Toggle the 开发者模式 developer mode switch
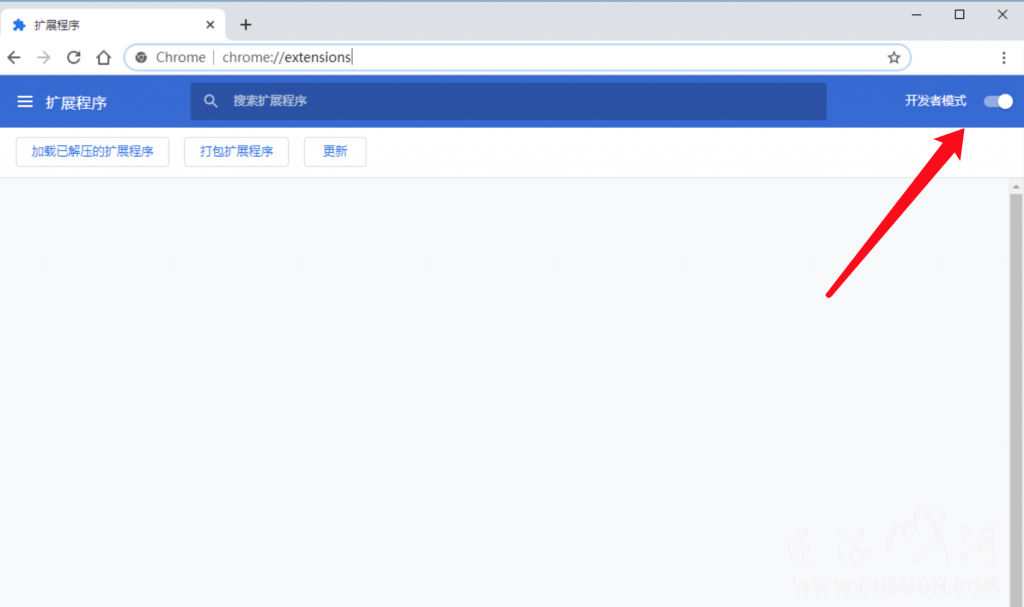 [x=998, y=101]
